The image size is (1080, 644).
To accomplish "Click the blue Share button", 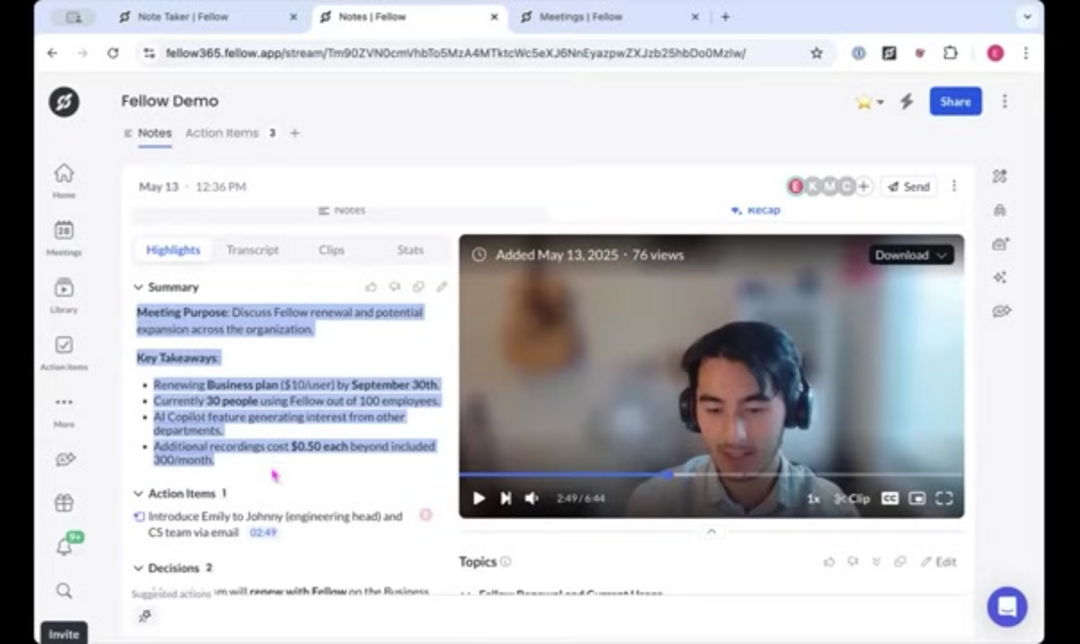I will pos(955,101).
